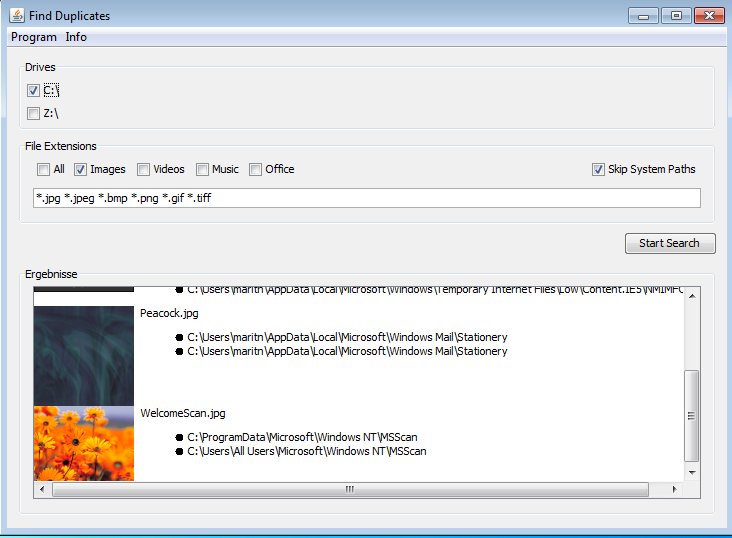This screenshot has height=538, width=732.
Task: Click the vertical scrollbar up arrow
Action: [692, 294]
